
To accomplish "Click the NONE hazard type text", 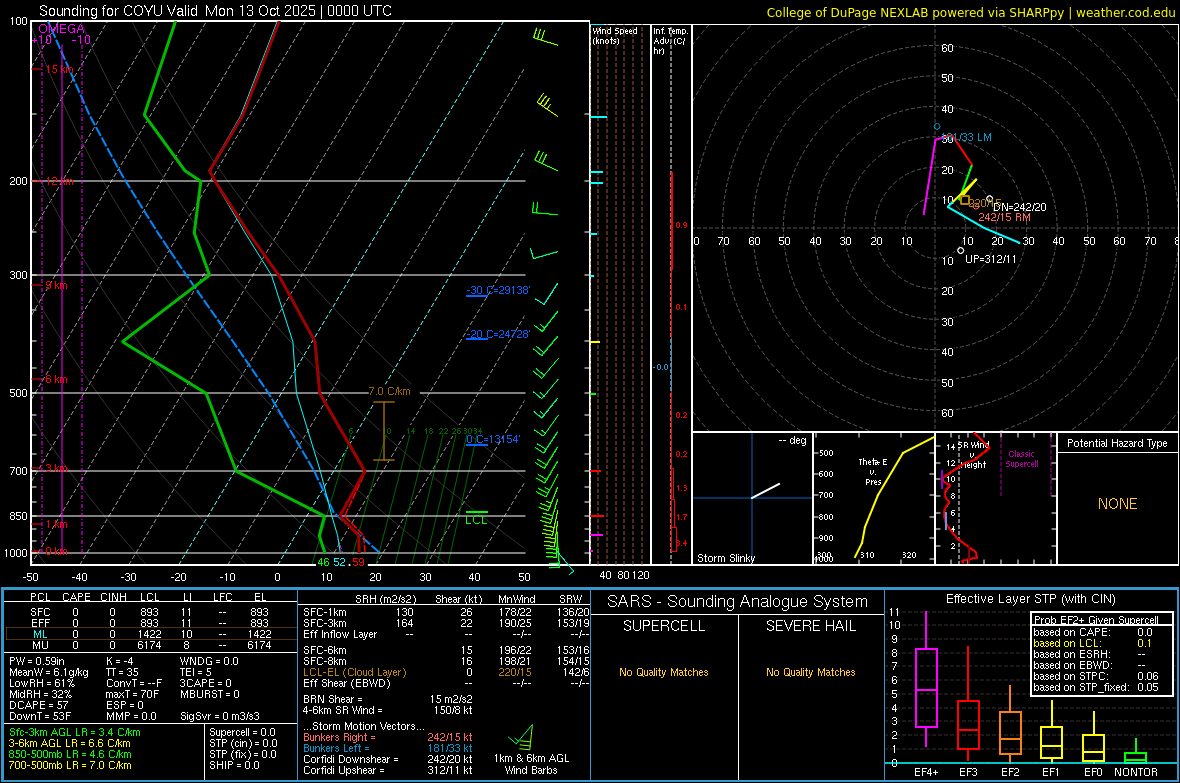I will (1117, 504).
